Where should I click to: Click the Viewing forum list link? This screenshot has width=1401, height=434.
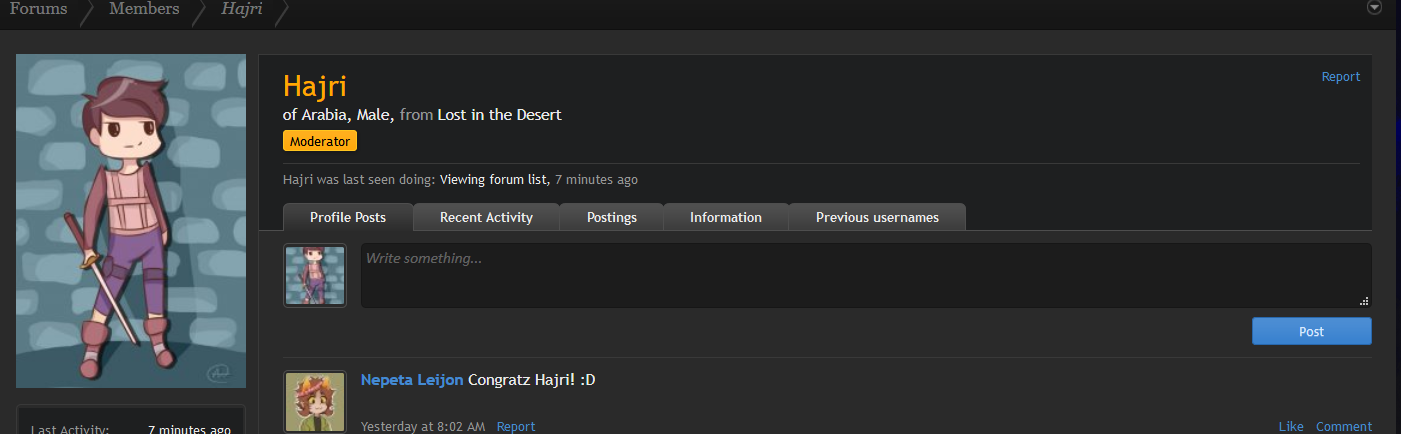click(x=493, y=180)
